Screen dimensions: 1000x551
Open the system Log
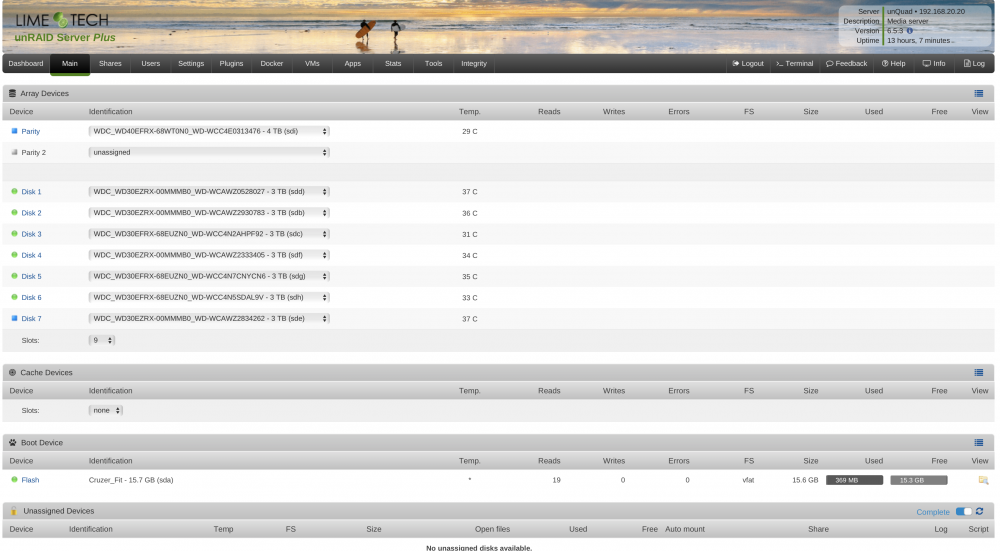coord(974,64)
